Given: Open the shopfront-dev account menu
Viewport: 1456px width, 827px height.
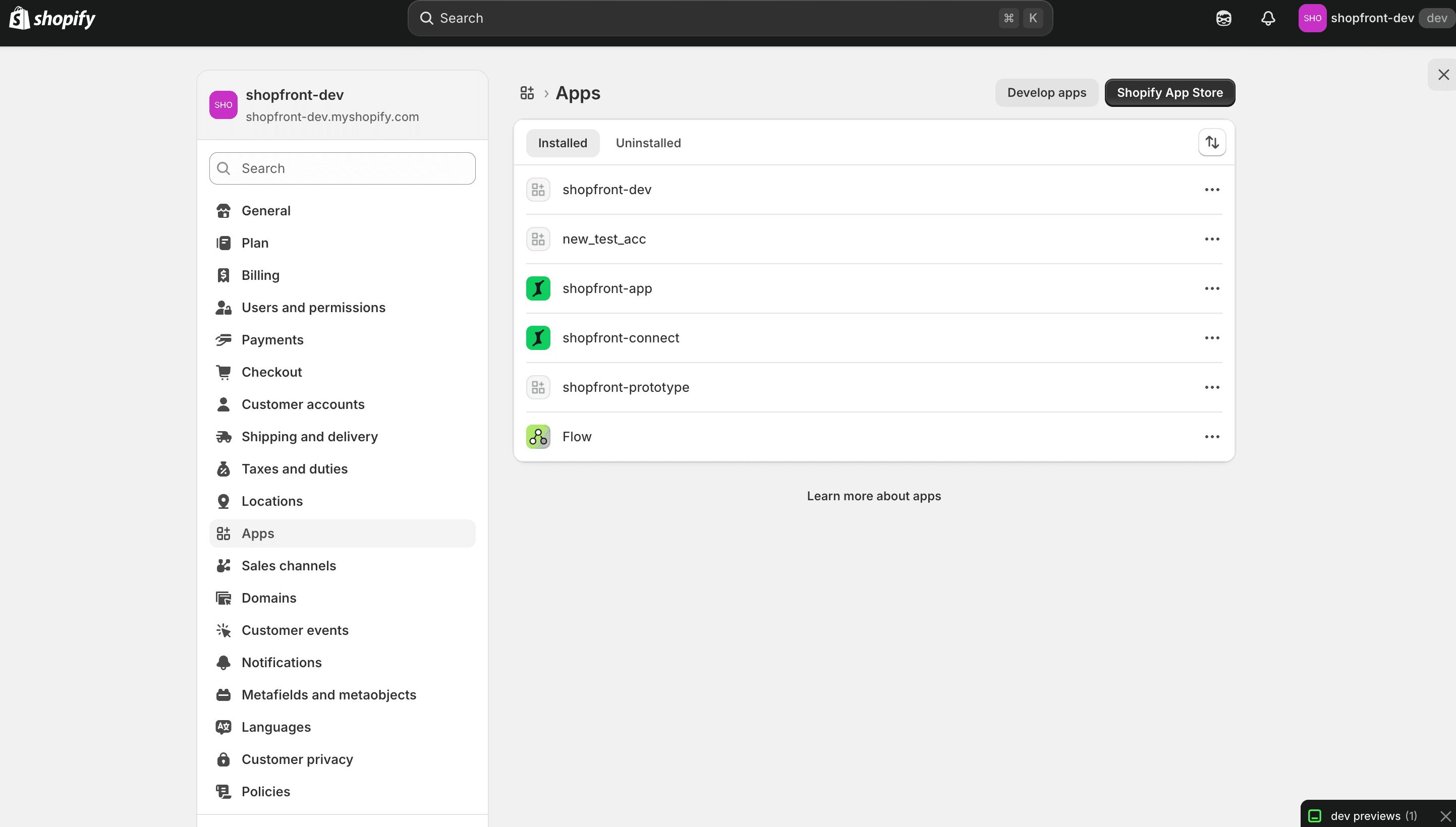Looking at the screenshot, I should pyautogui.click(x=1376, y=18).
